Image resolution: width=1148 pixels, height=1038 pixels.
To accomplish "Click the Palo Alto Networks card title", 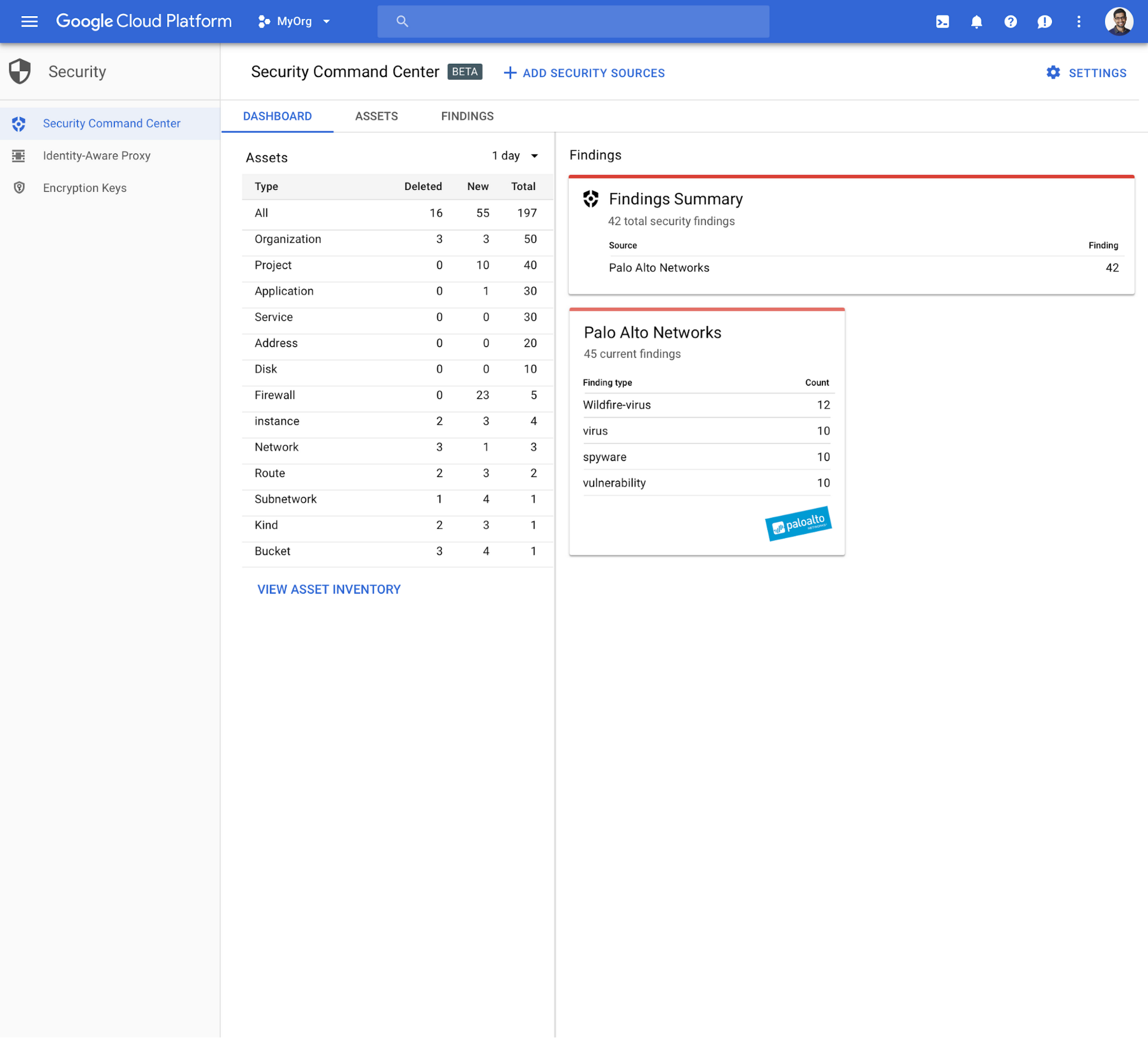I will [x=652, y=333].
